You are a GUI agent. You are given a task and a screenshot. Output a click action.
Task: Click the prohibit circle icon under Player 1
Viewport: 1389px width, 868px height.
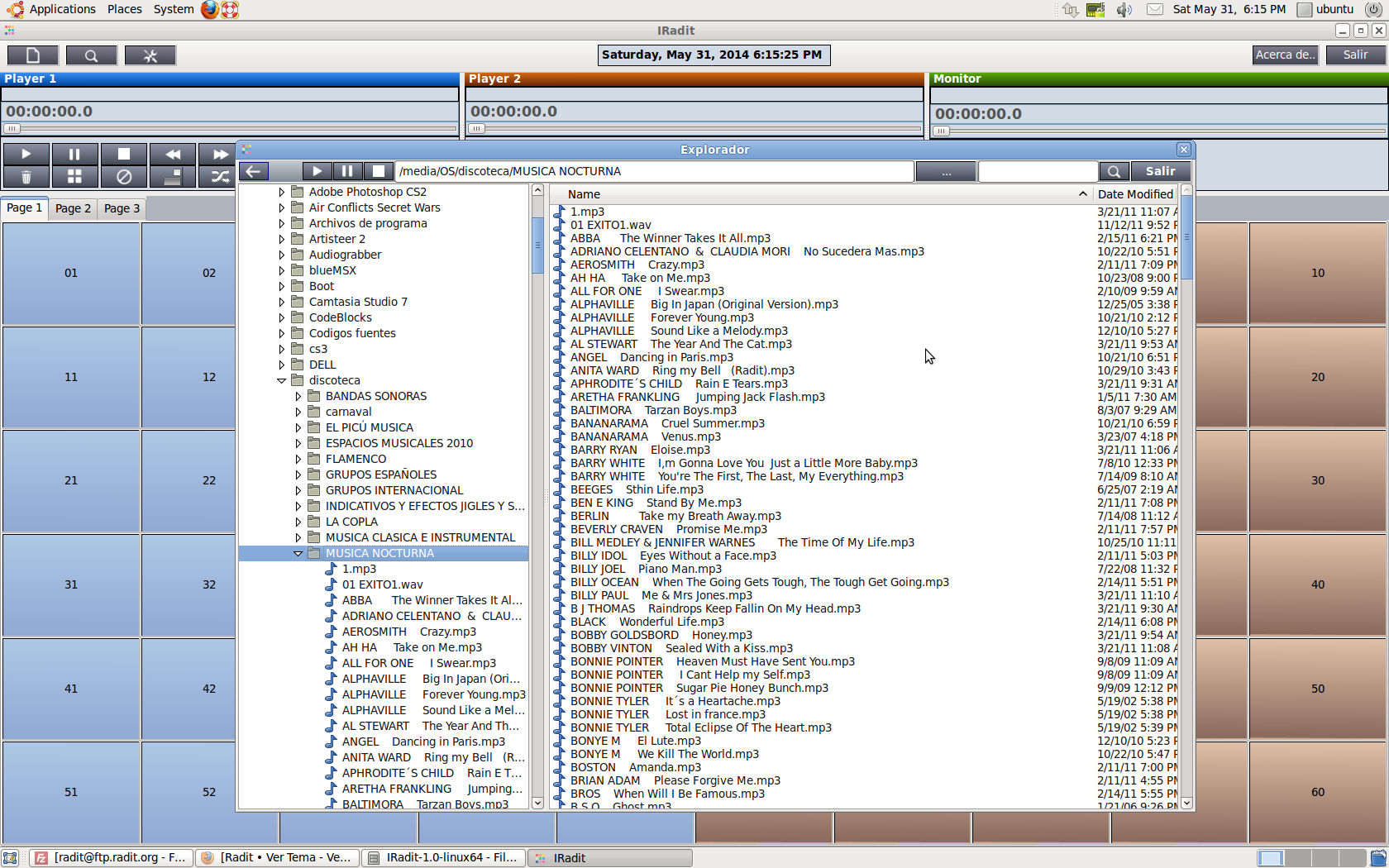coord(123,177)
